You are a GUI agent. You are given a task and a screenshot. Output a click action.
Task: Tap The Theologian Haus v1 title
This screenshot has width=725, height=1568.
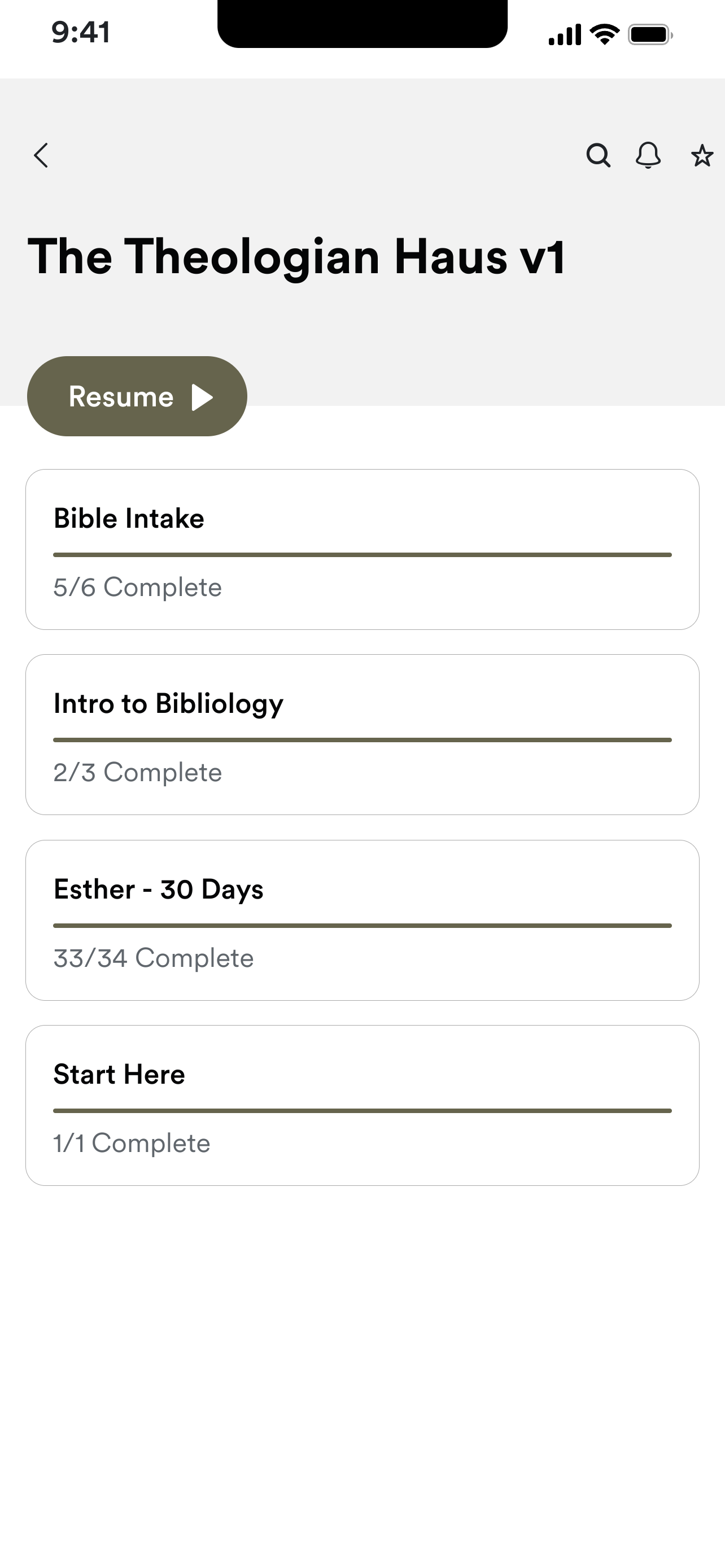[x=297, y=257]
